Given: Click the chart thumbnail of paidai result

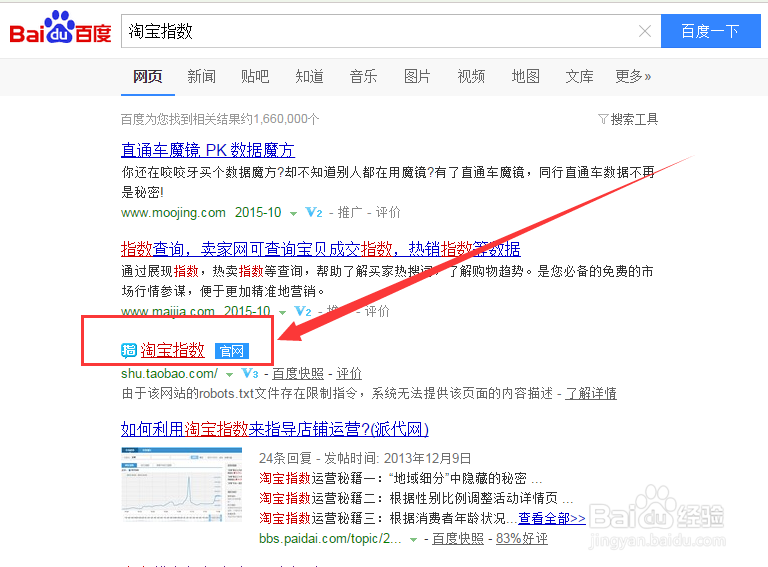Looking at the screenshot, I should (182, 484).
